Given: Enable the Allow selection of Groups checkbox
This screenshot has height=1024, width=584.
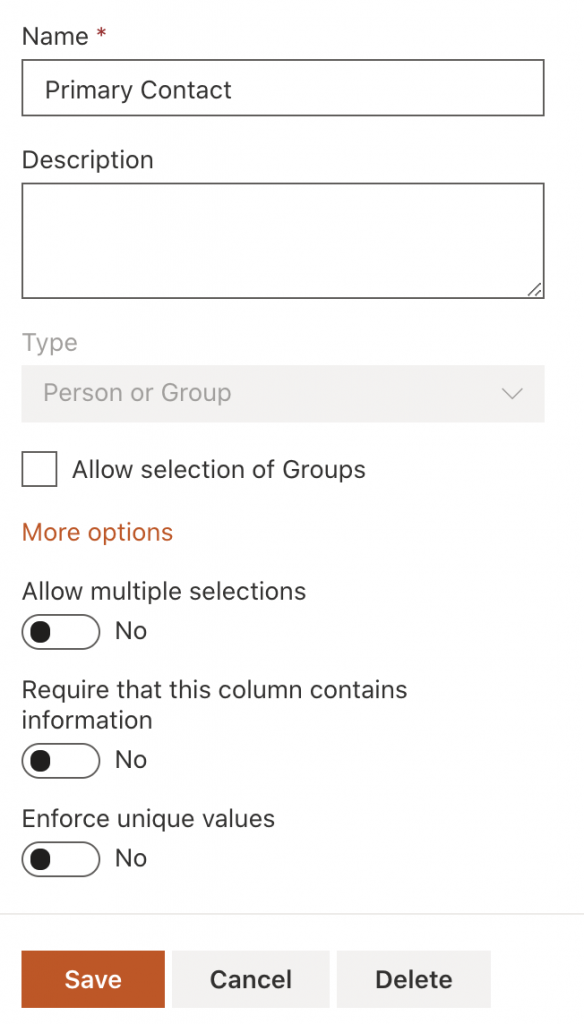Looking at the screenshot, I should coord(38,469).
